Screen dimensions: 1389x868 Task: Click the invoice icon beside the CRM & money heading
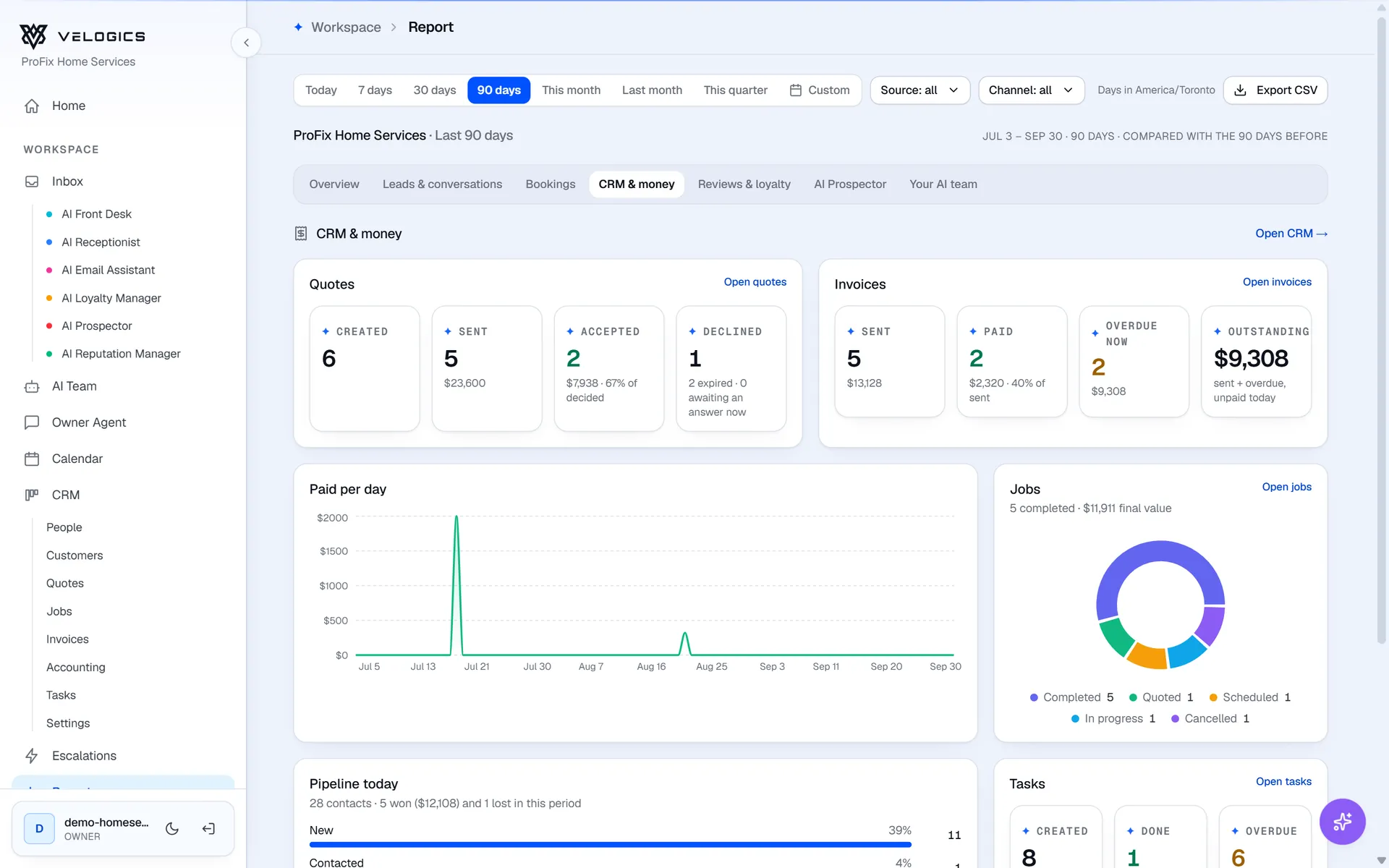(301, 234)
